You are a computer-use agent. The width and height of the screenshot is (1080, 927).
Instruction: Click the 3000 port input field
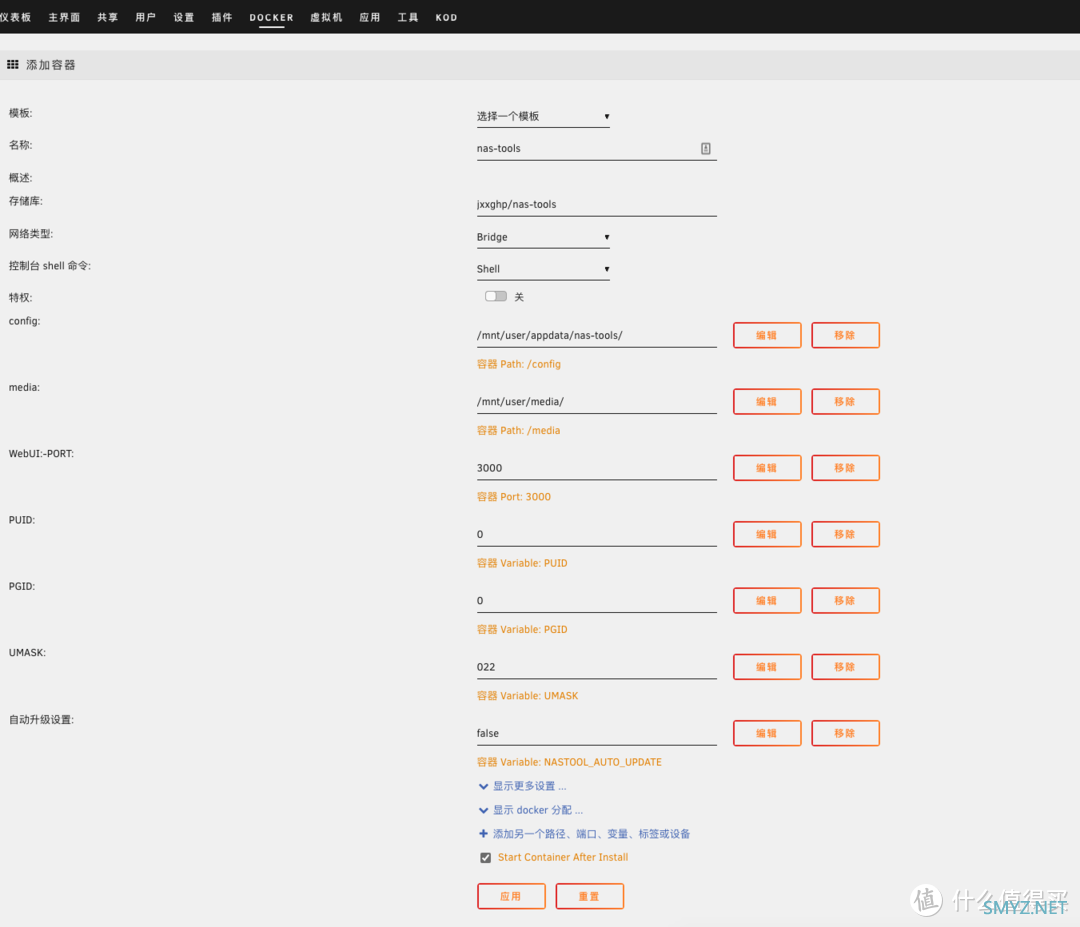tap(596, 468)
